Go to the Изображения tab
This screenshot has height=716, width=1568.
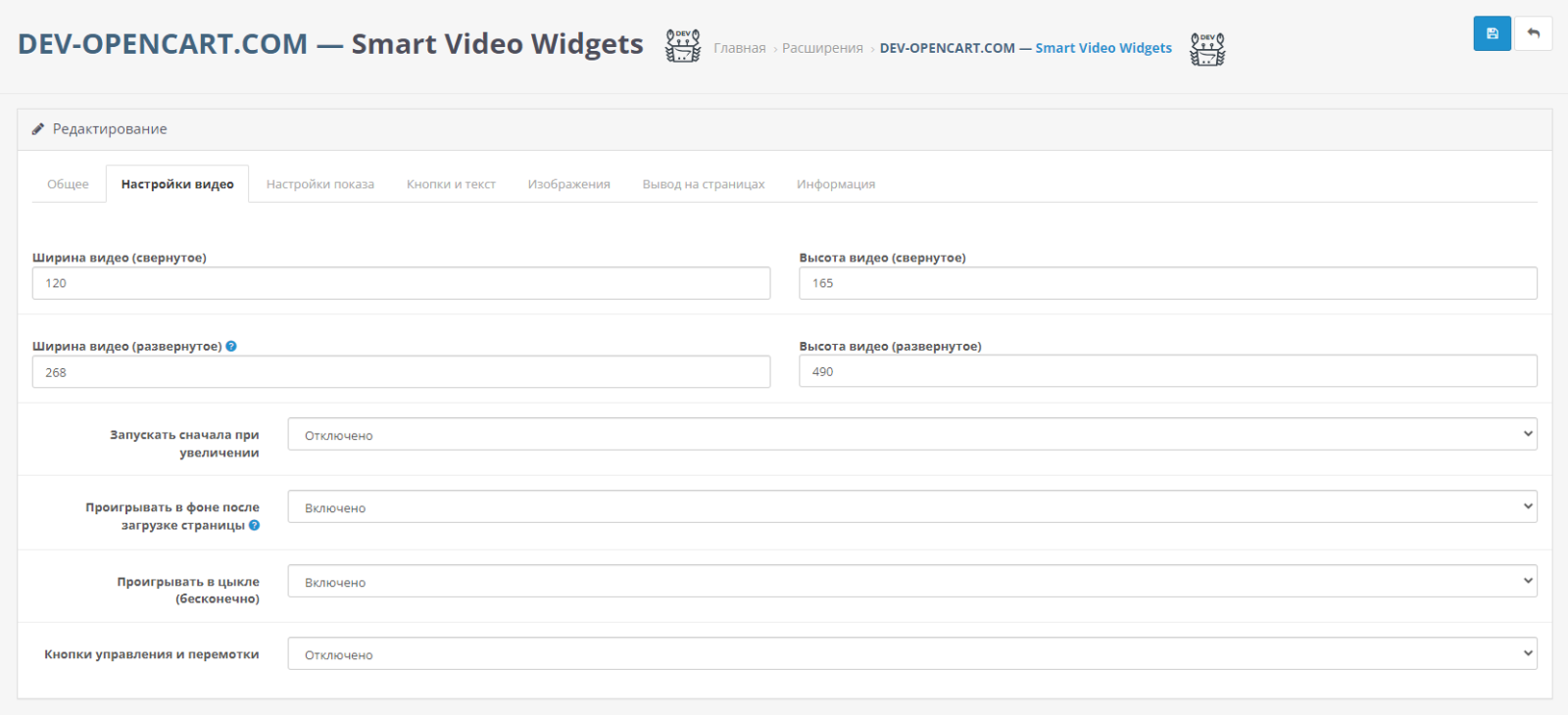click(x=568, y=184)
